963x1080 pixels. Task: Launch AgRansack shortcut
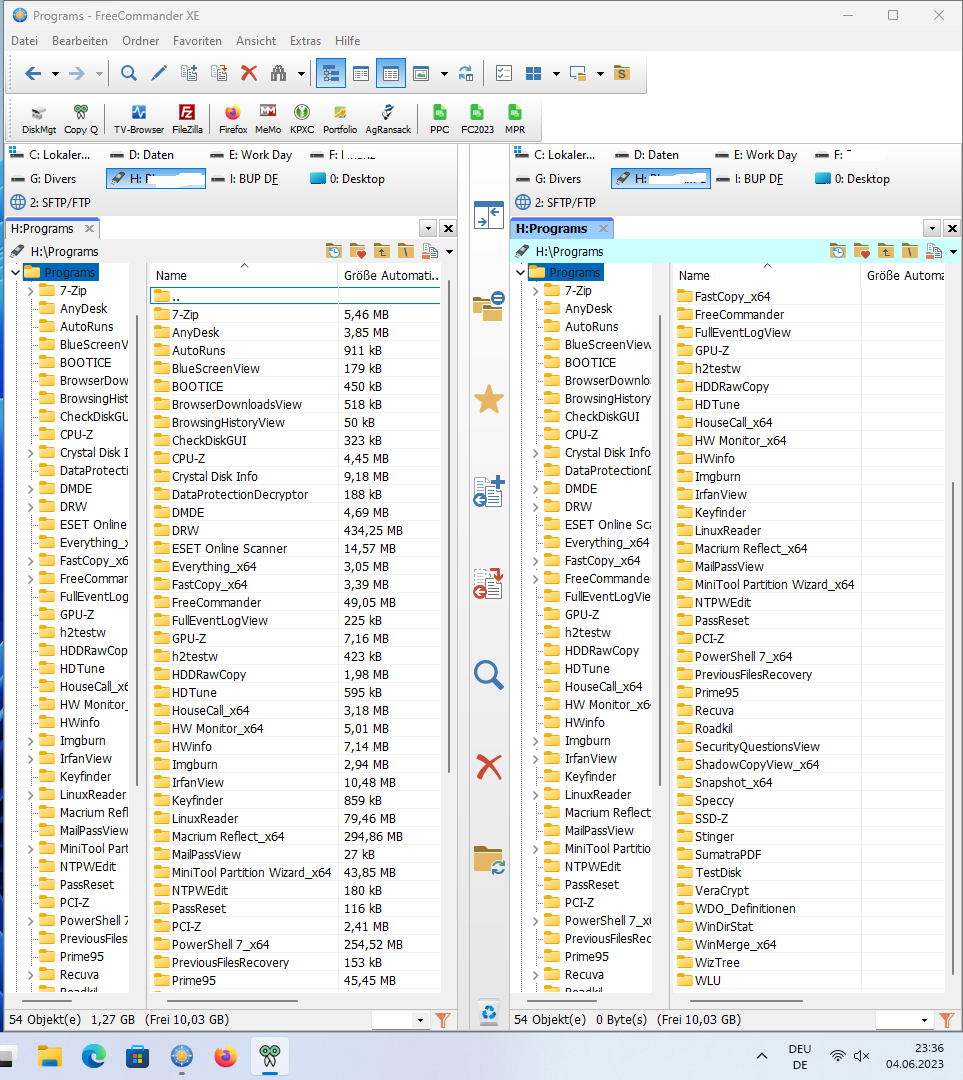coord(388,120)
